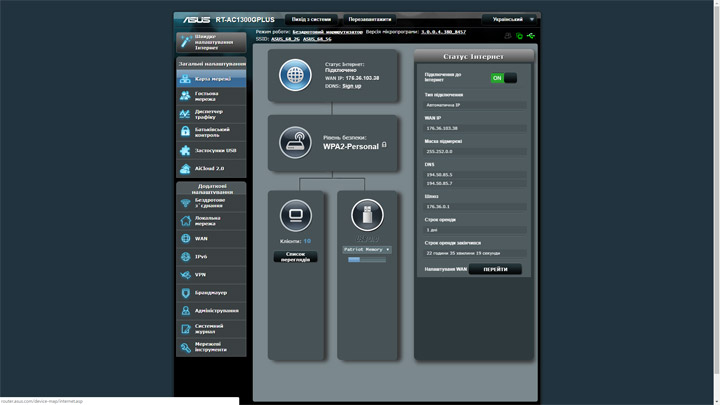Open the Український language dropdown
This screenshot has height=405, width=720.
pos(510,20)
